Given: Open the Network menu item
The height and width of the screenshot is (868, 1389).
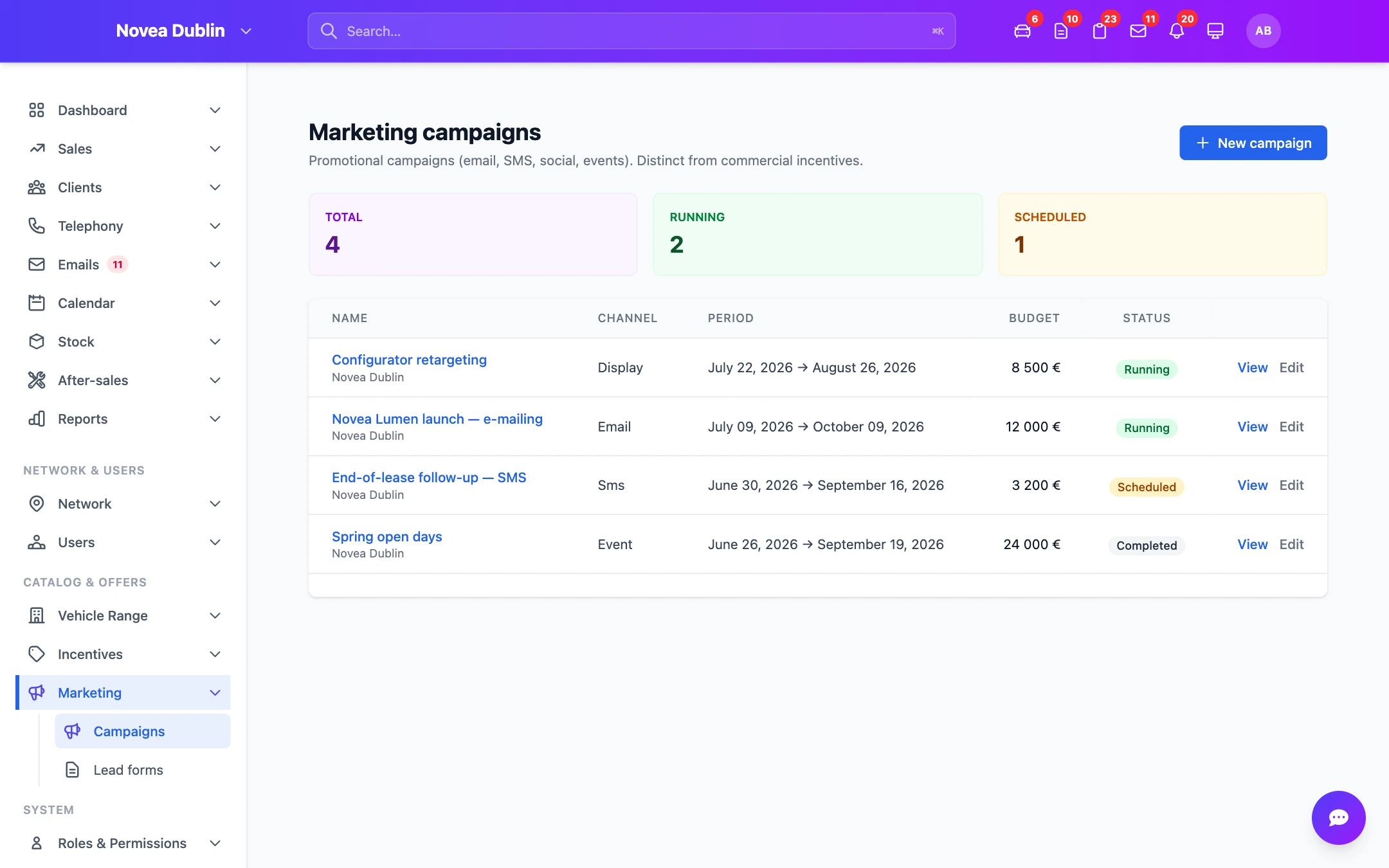Looking at the screenshot, I should pos(123,503).
